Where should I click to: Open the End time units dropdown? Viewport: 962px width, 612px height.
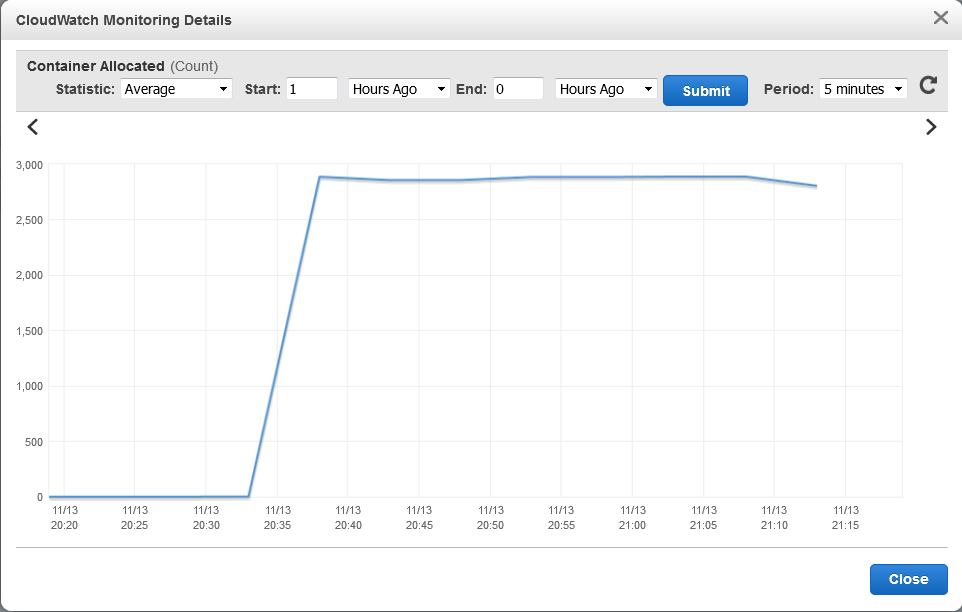pos(605,89)
